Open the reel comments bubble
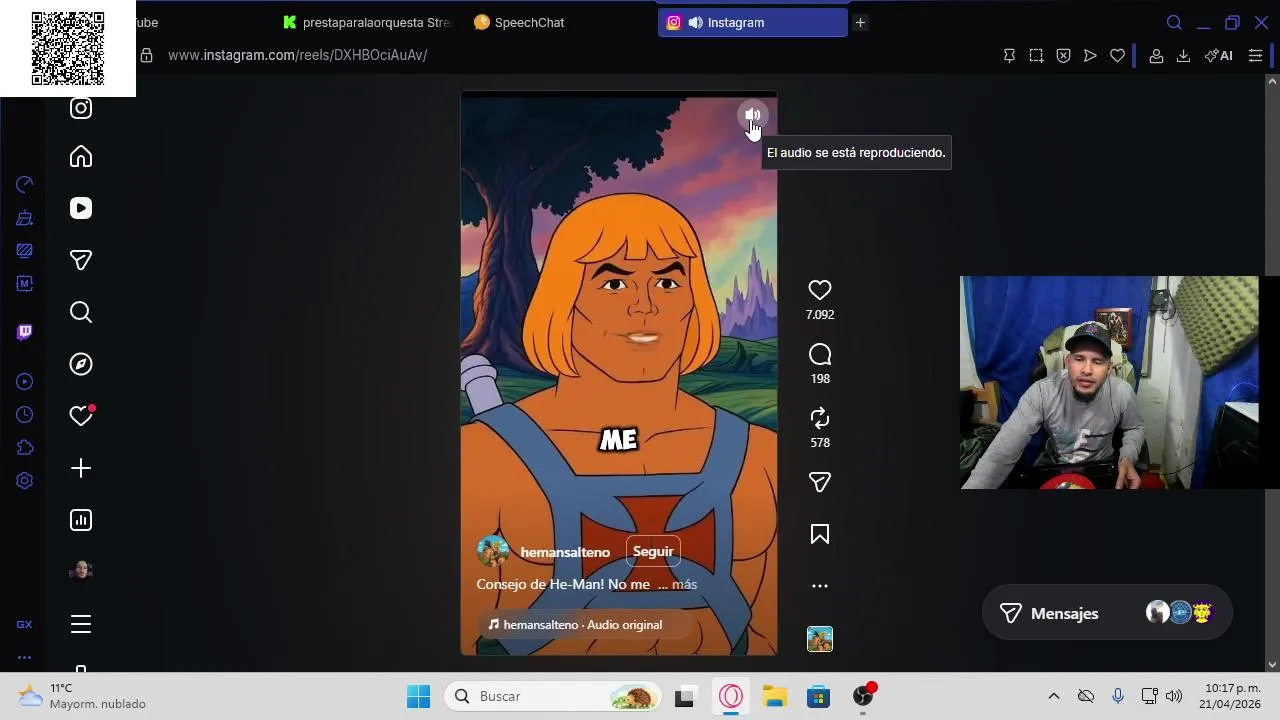This screenshot has width=1280, height=720. pos(820,354)
